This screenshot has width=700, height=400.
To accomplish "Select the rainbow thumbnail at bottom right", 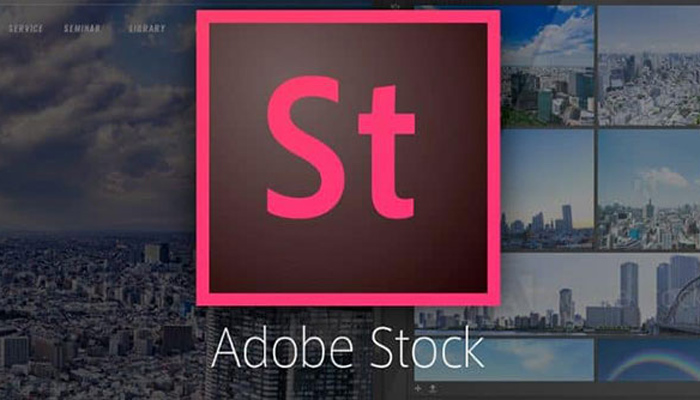I will point(648,360).
